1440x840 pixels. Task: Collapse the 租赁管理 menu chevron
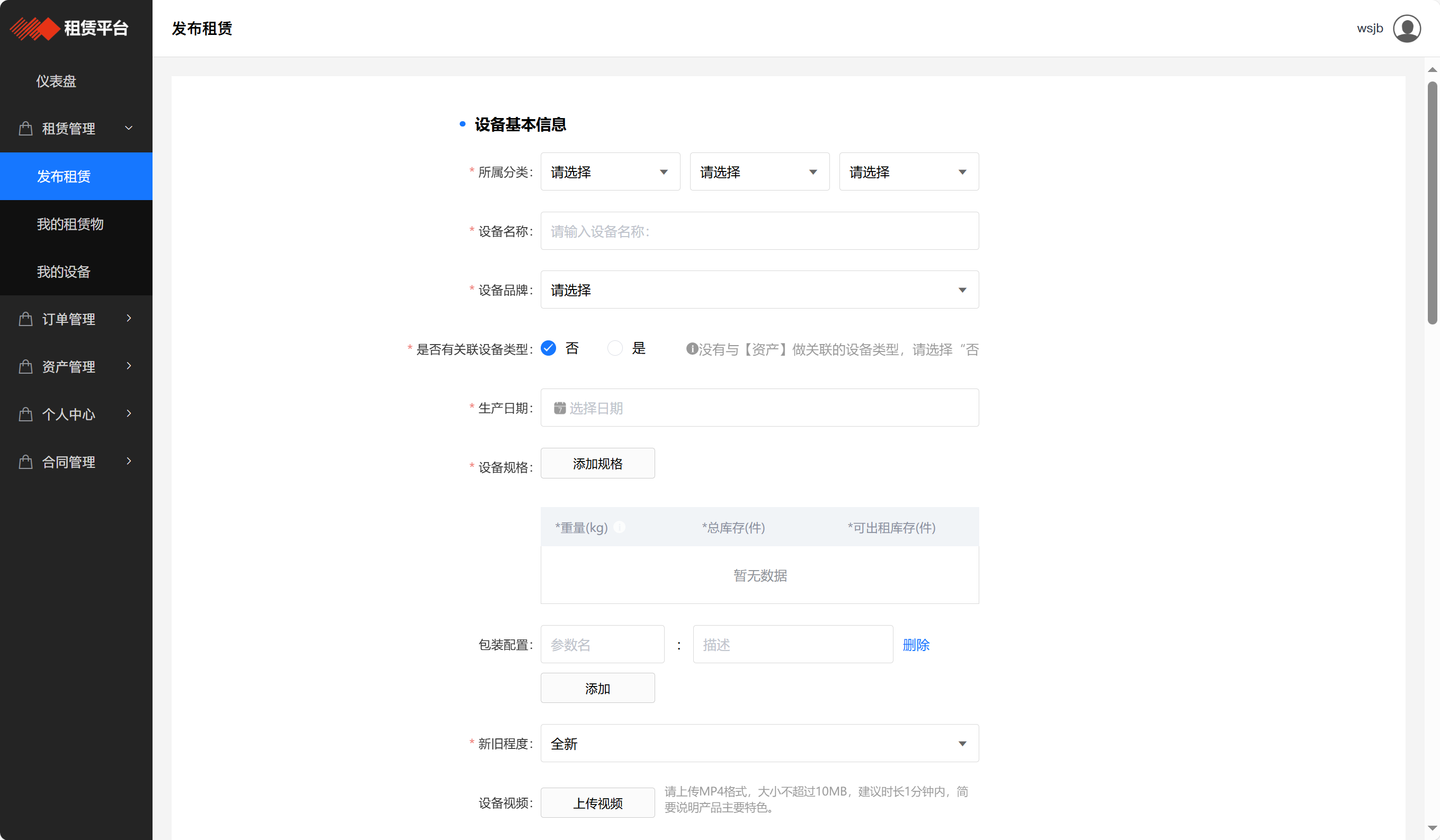(x=129, y=128)
